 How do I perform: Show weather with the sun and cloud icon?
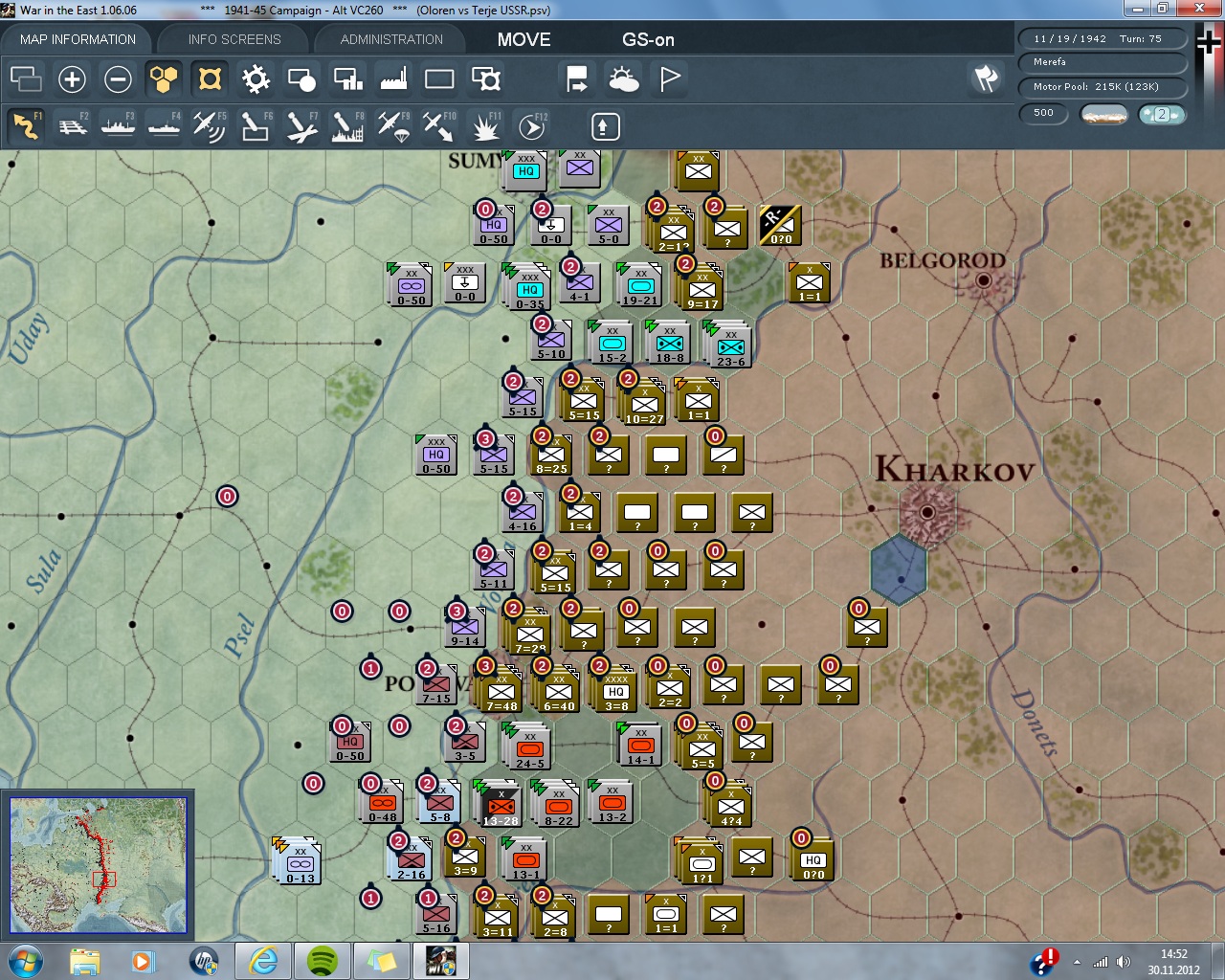tap(624, 78)
